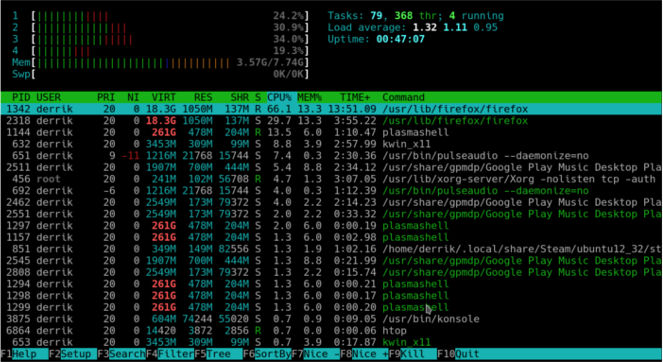Viewport: 663px width, 362px height.
Task: Select the Steam process PID 851
Action: click(x=332, y=249)
